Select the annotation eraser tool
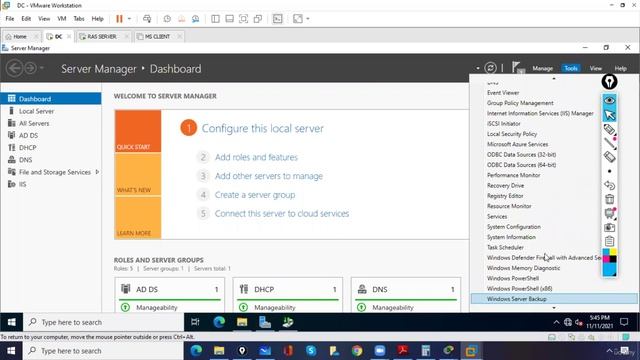640x360 pixels. [609, 157]
